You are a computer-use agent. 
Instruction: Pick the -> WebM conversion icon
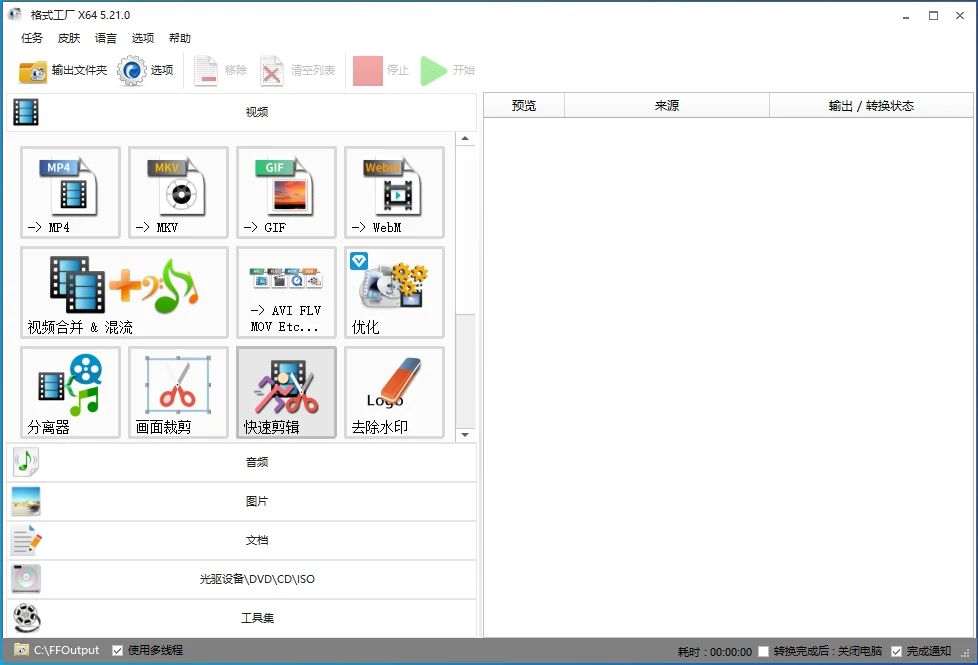(x=394, y=192)
